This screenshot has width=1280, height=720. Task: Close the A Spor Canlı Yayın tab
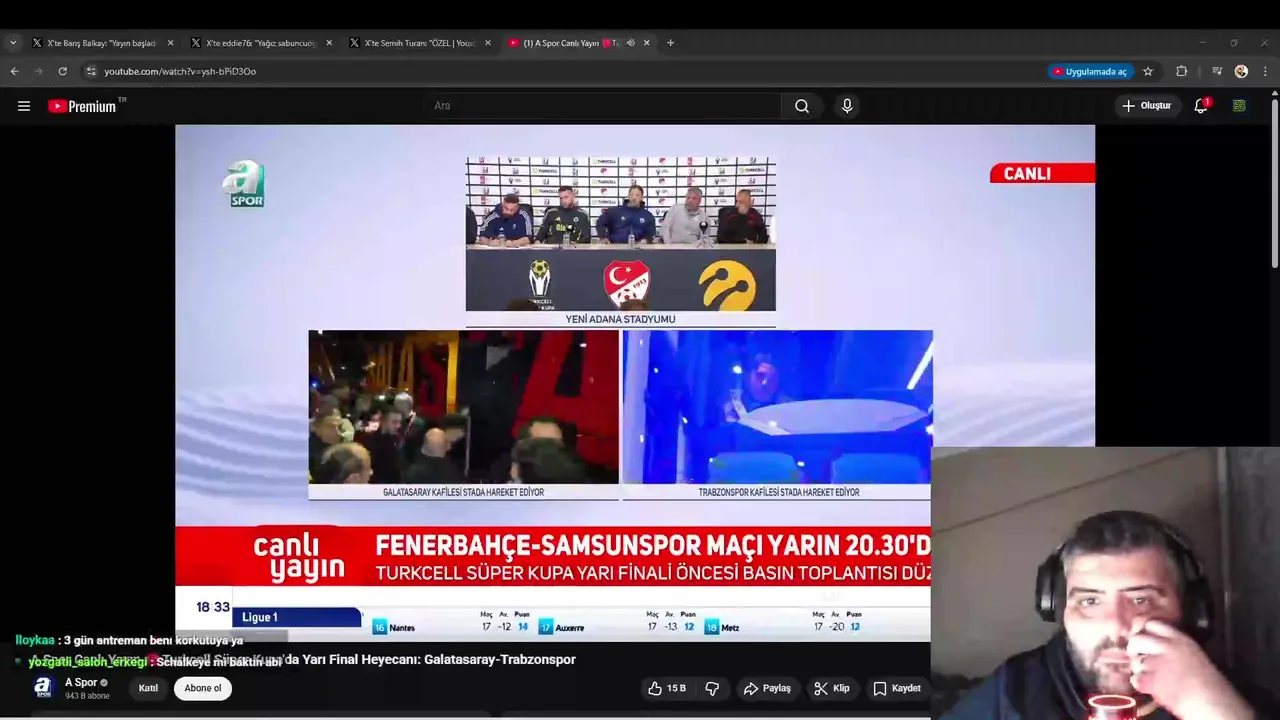[x=646, y=43]
